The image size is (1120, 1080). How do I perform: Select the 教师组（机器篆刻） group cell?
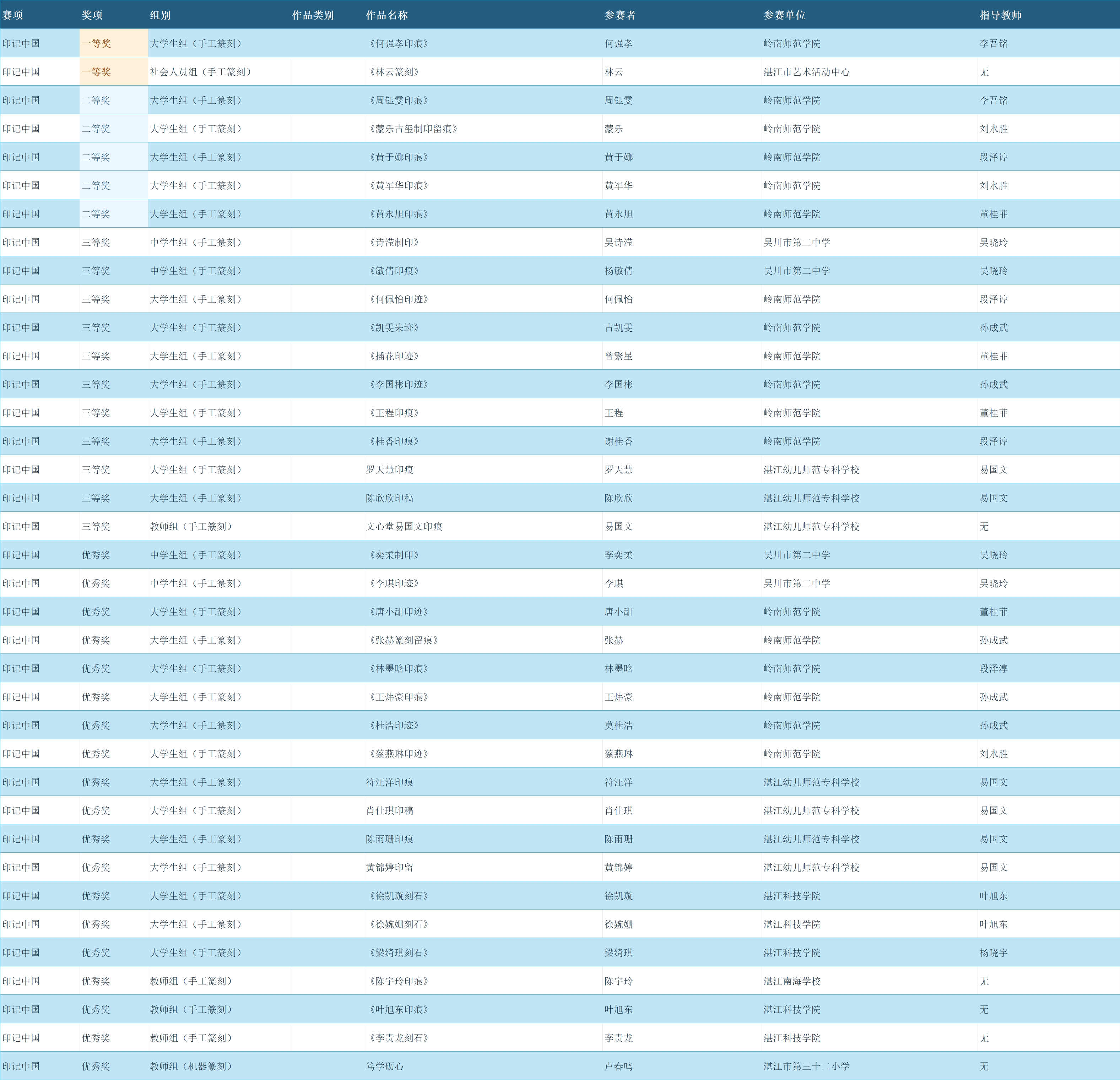[x=219, y=1066]
